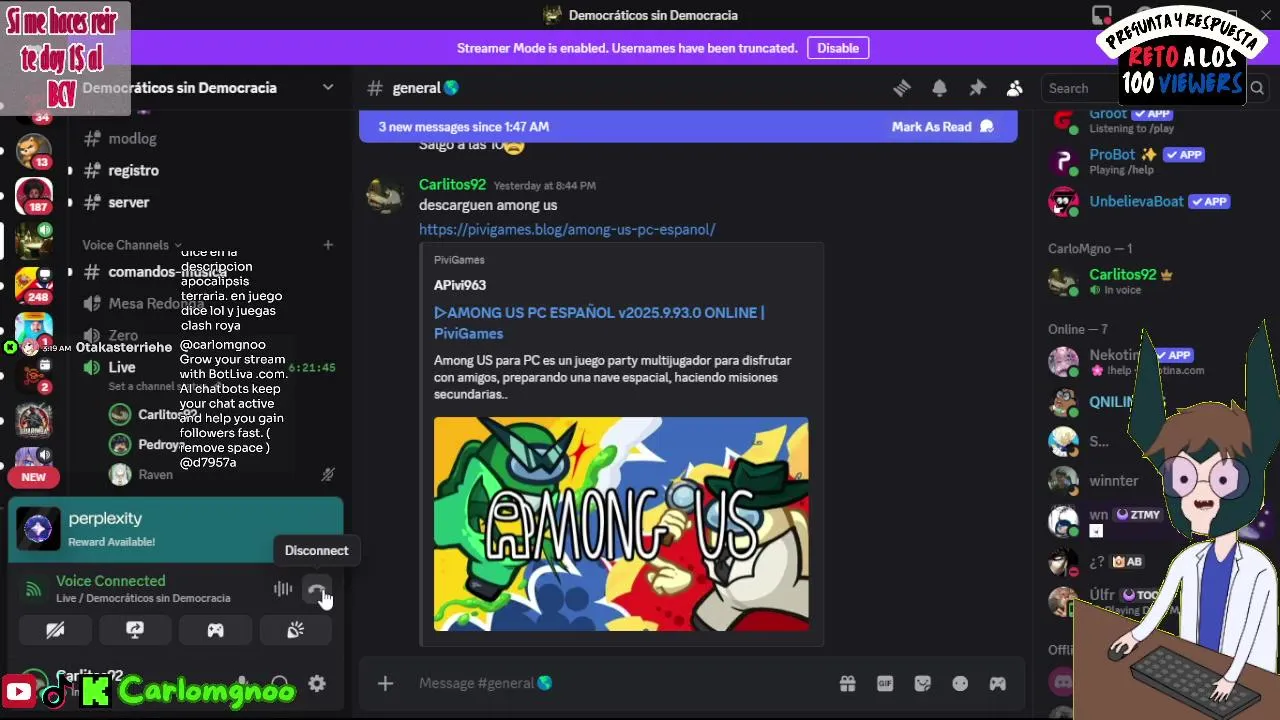Select UnbelievaBoat in the member list
This screenshot has height=720, width=1280.
(x=1150, y=202)
